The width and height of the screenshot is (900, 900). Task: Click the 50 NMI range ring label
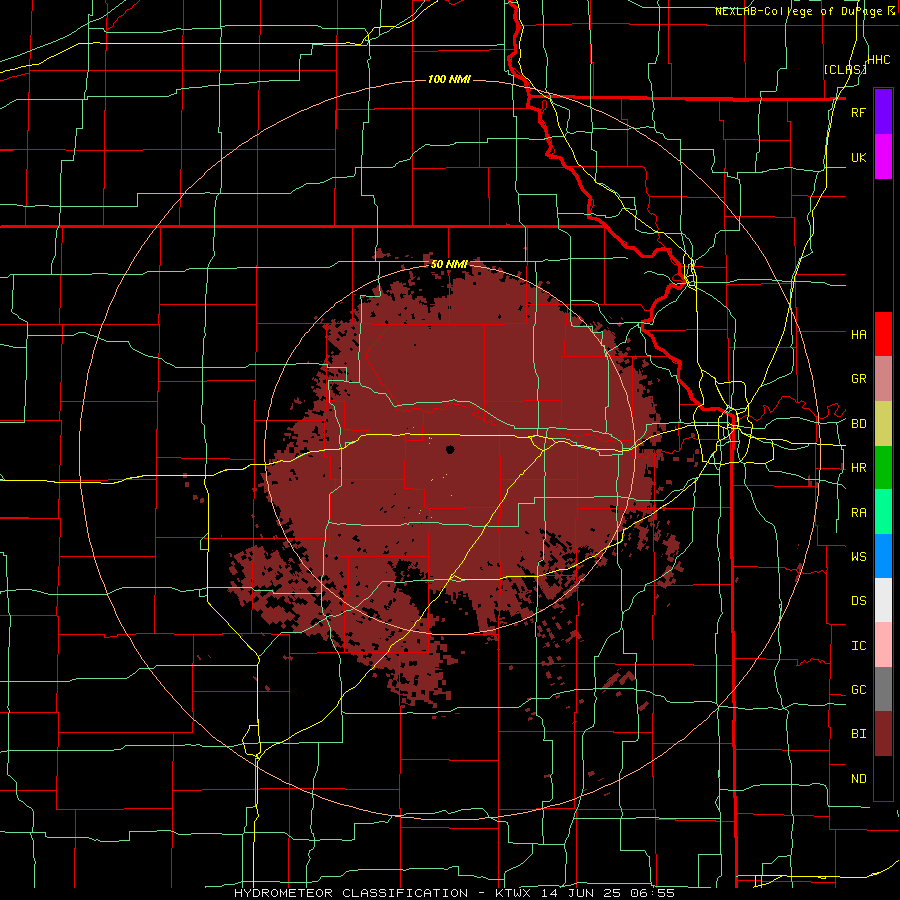coord(449,265)
